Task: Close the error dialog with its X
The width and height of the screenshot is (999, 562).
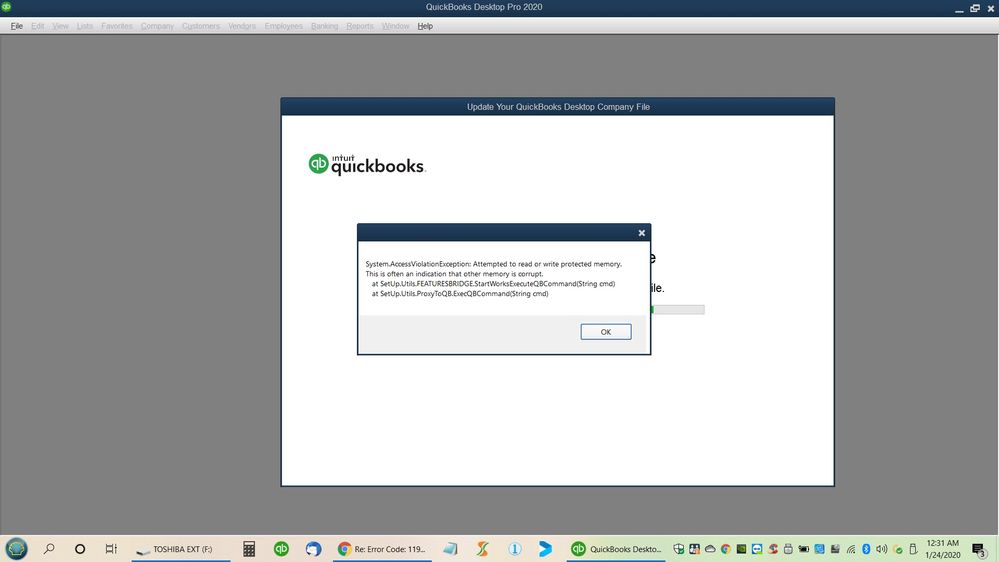Action: (642, 233)
